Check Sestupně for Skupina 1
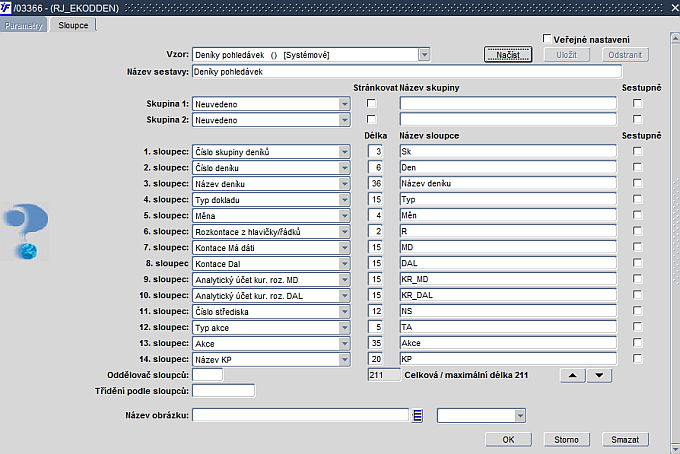Image resolution: width=680 pixels, height=454 pixels. click(637, 103)
